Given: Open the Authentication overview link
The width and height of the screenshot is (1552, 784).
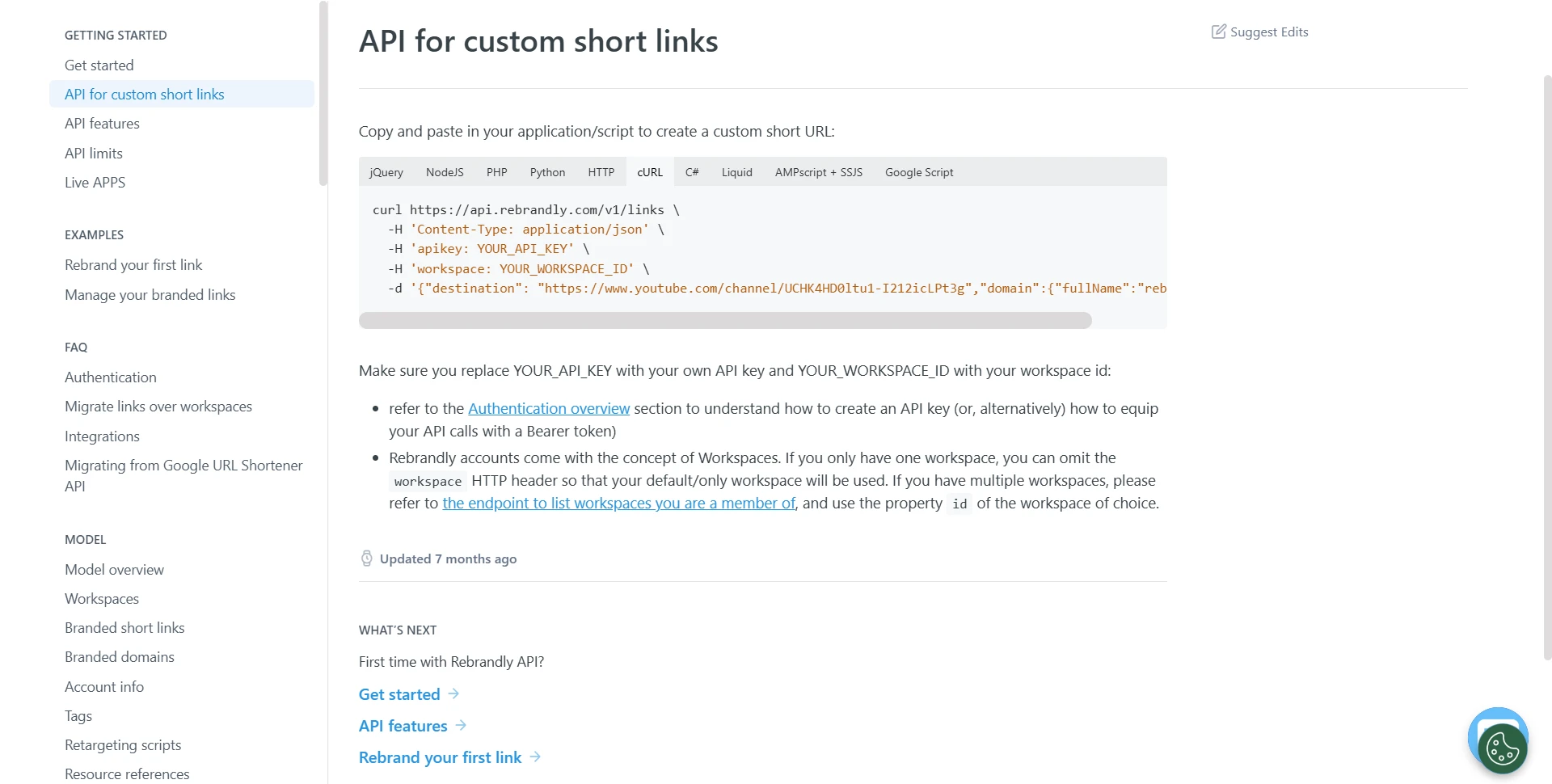Looking at the screenshot, I should point(549,408).
